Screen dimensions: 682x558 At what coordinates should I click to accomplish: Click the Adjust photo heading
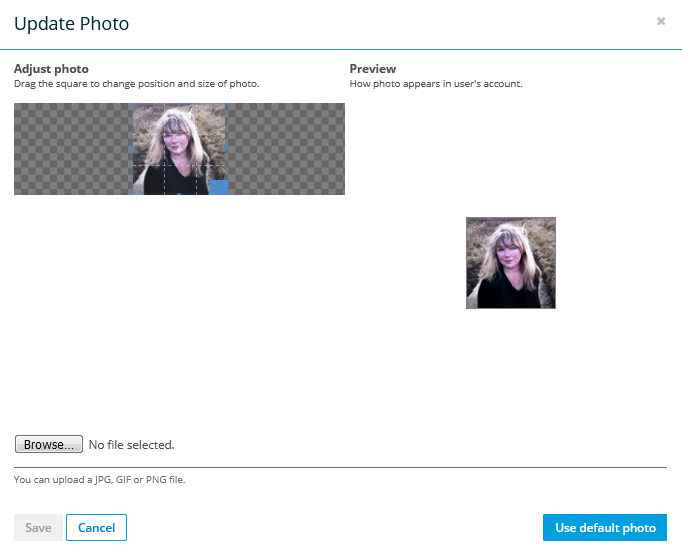pos(51,69)
